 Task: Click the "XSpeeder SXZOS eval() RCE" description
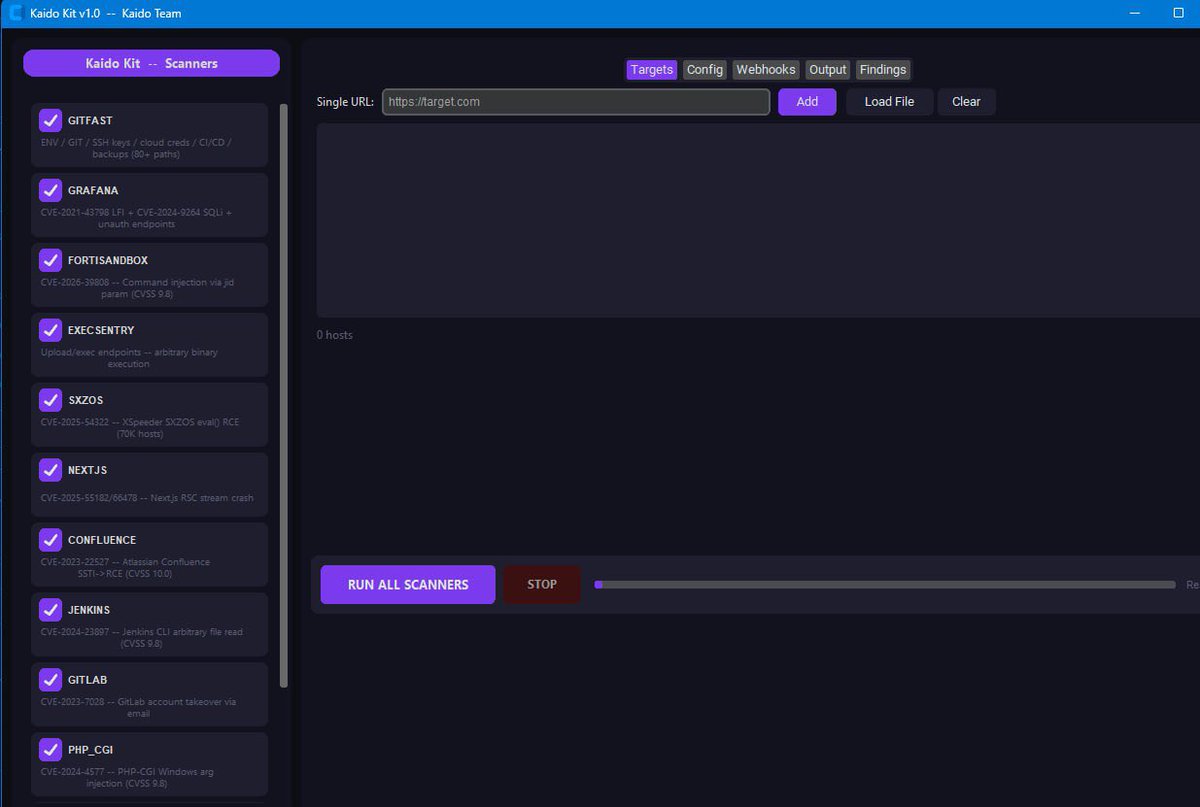coord(140,428)
